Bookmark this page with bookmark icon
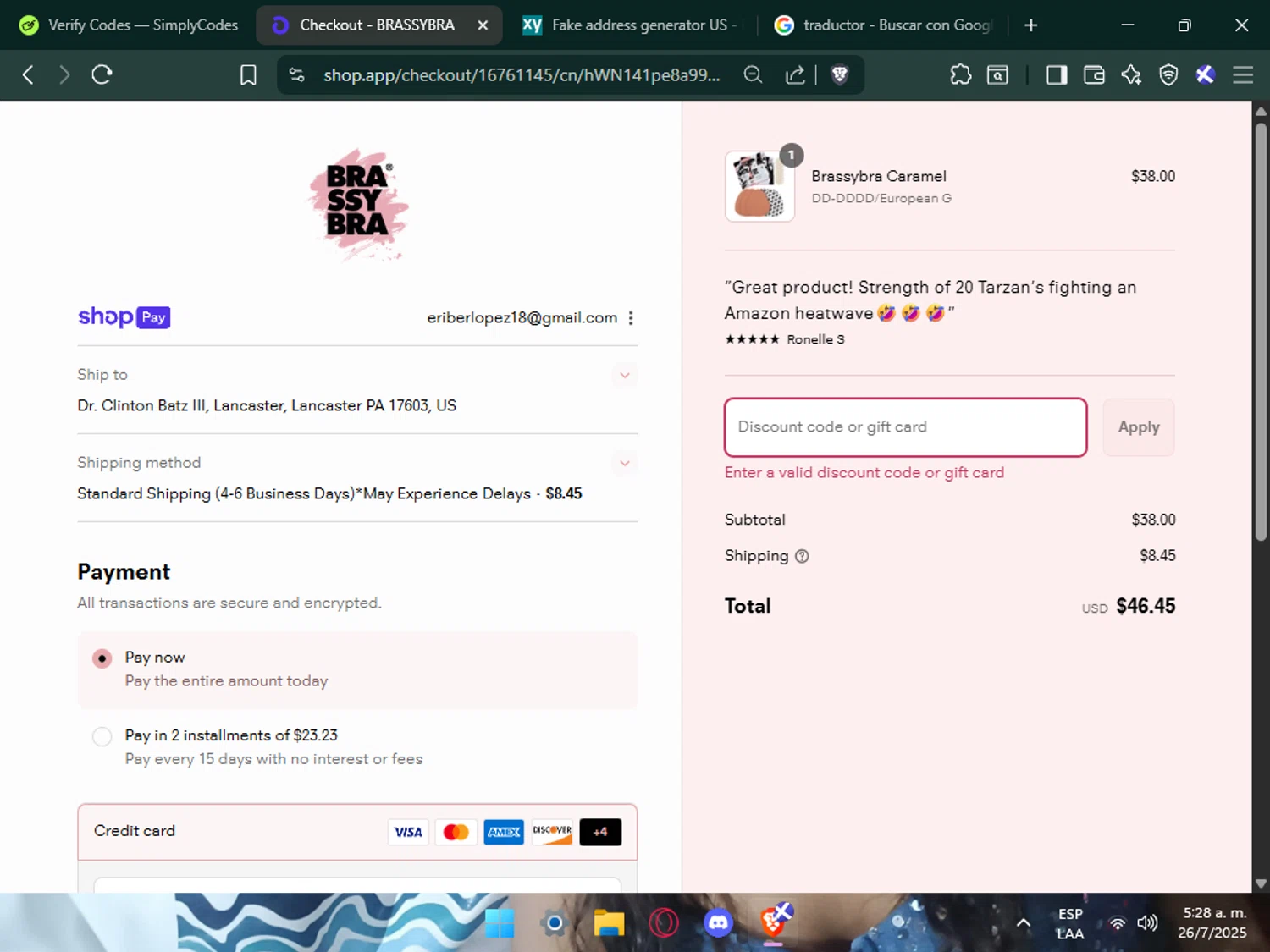The height and width of the screenshot is (952, 1270). (x=248, y=75)
